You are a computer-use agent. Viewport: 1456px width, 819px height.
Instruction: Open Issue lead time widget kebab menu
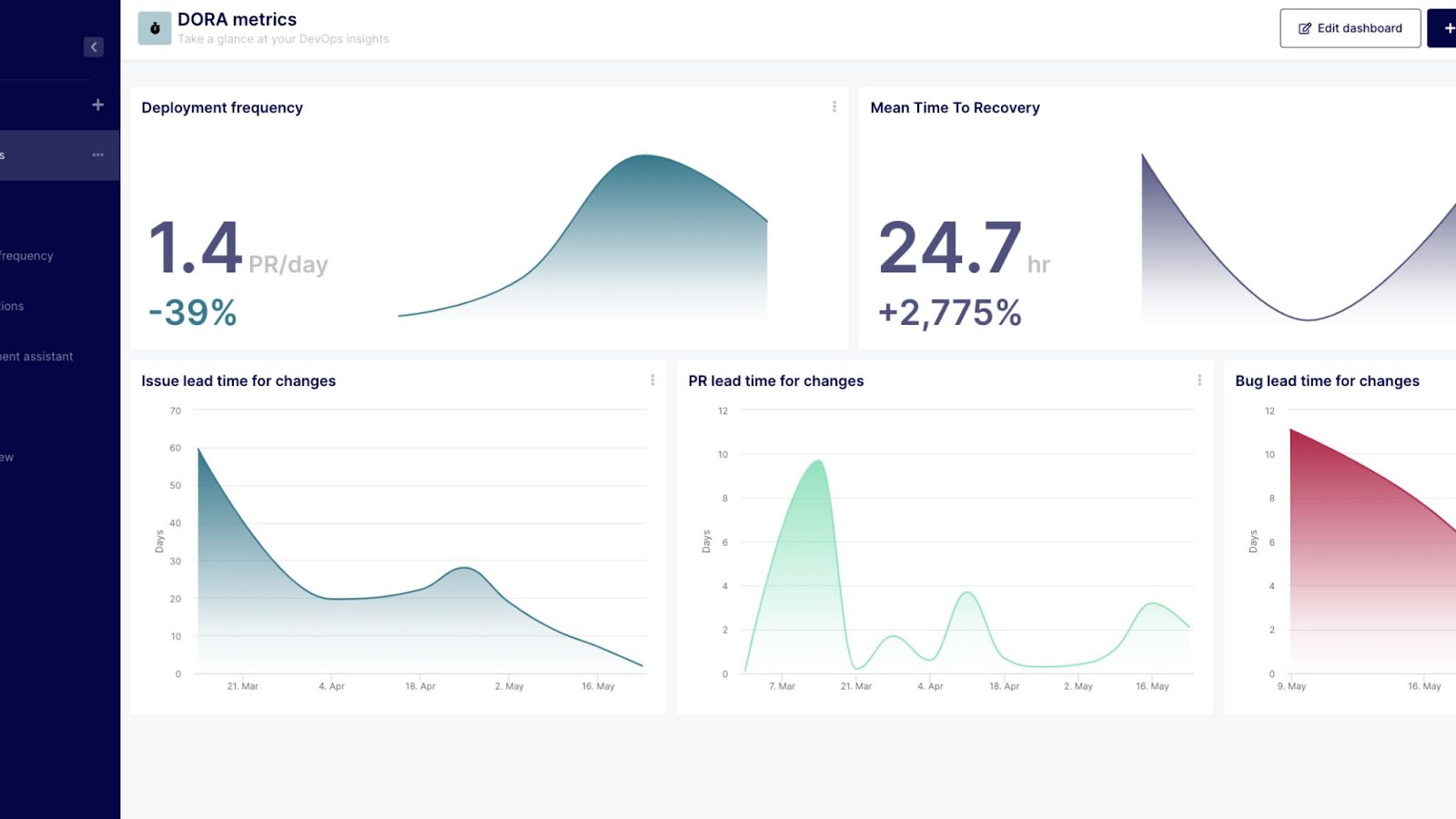[x=652, y=380]
